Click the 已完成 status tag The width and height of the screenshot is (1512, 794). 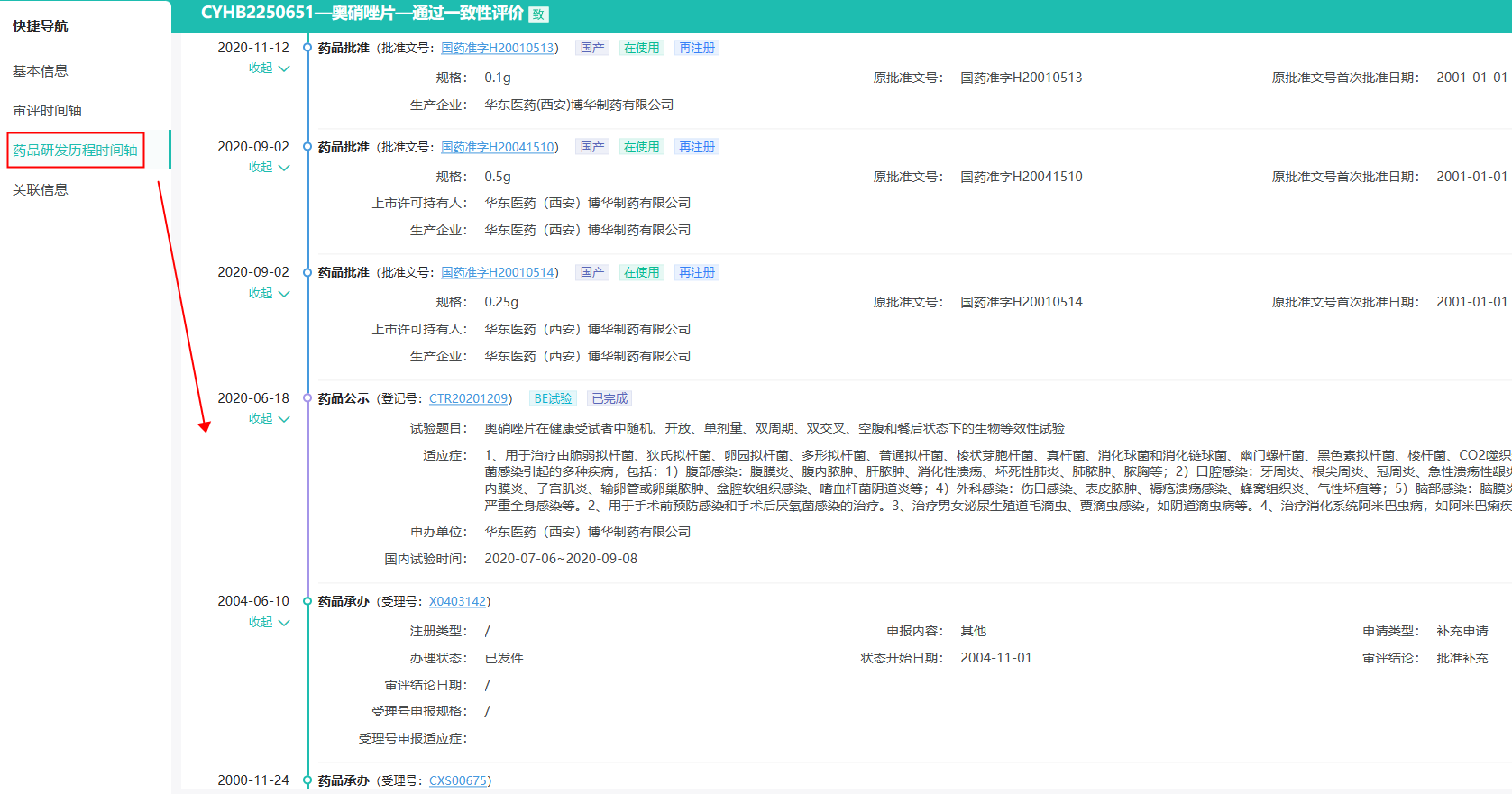pos(609,398)
